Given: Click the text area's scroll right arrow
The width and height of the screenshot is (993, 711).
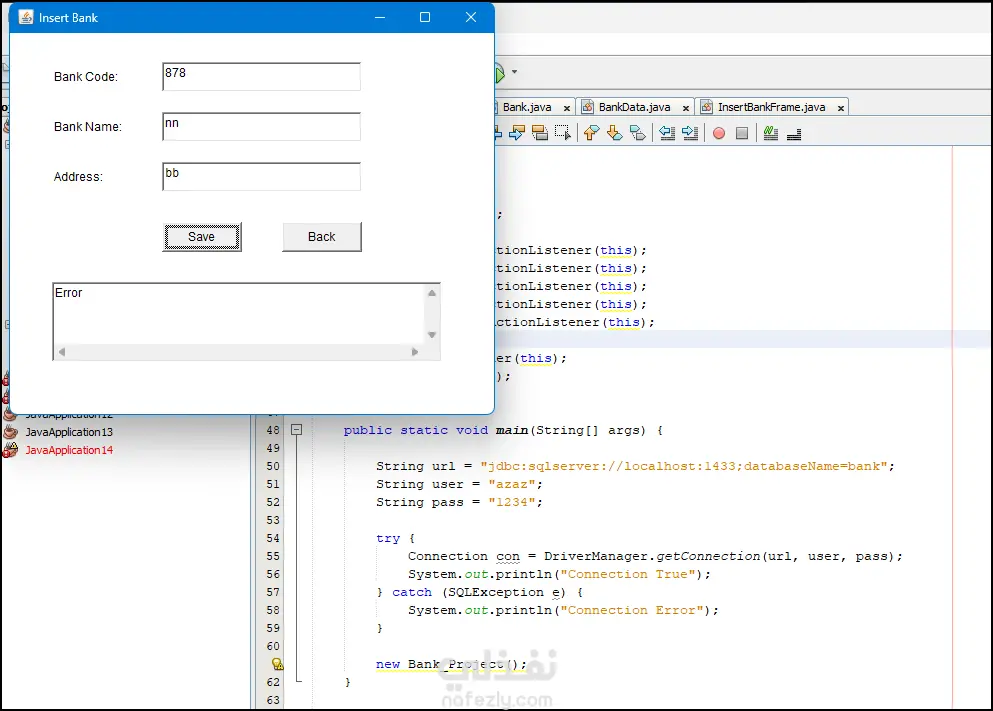Looking at the screenshot, I should tap(415, 352).
